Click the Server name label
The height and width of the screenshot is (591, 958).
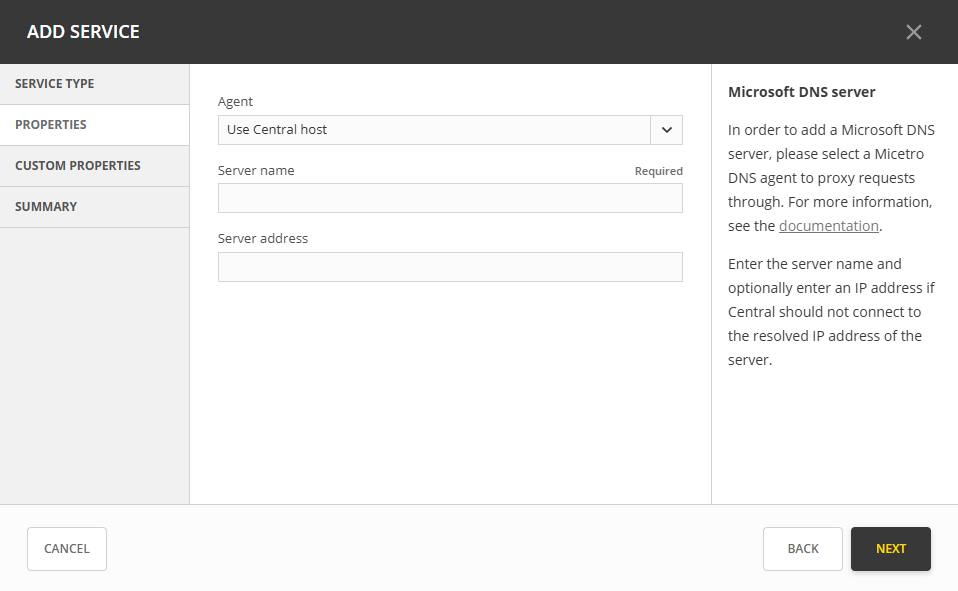[256, 171]
